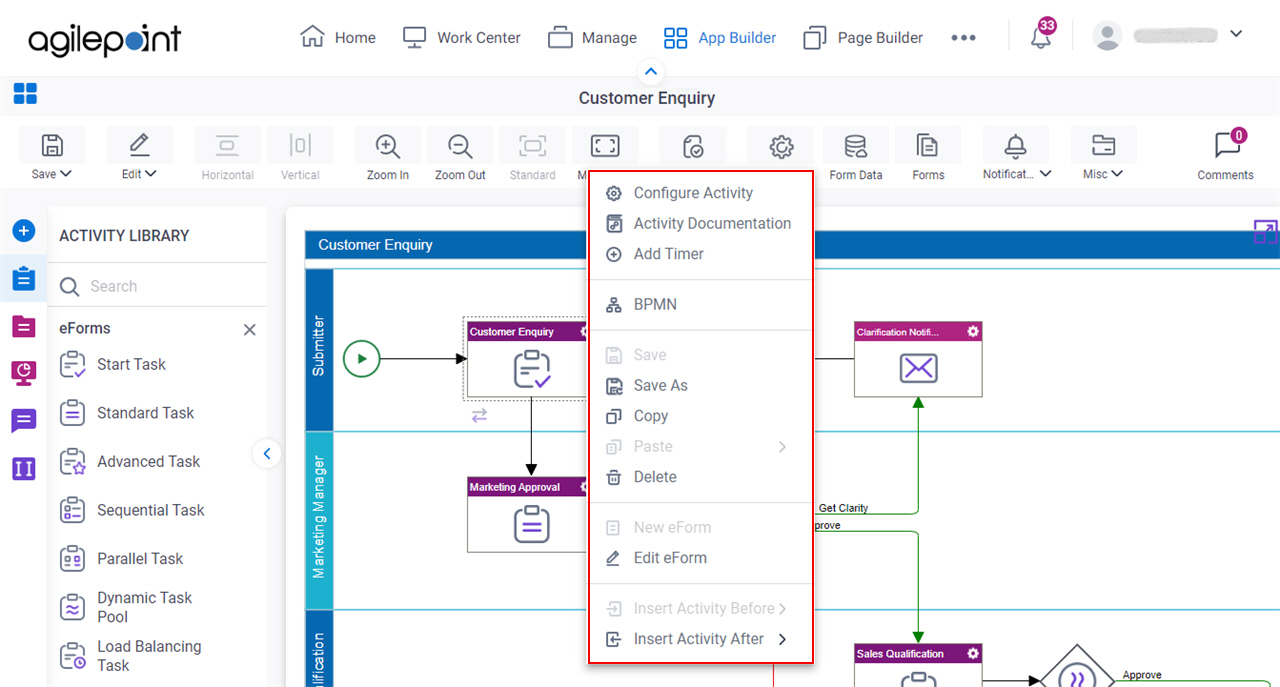Open the Edit dropdown arrow

pyautogui.click(x=151, y=174)
